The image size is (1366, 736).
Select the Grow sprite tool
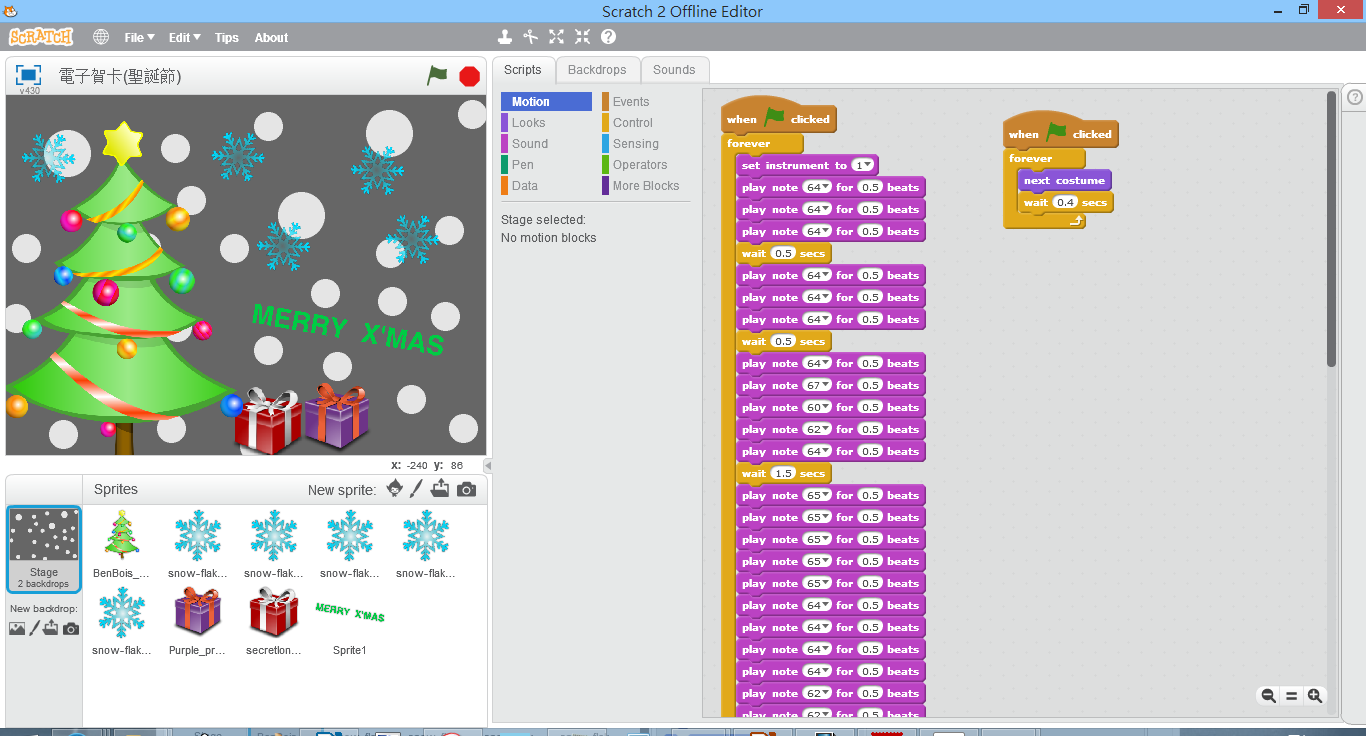click(x=557, y=37)
